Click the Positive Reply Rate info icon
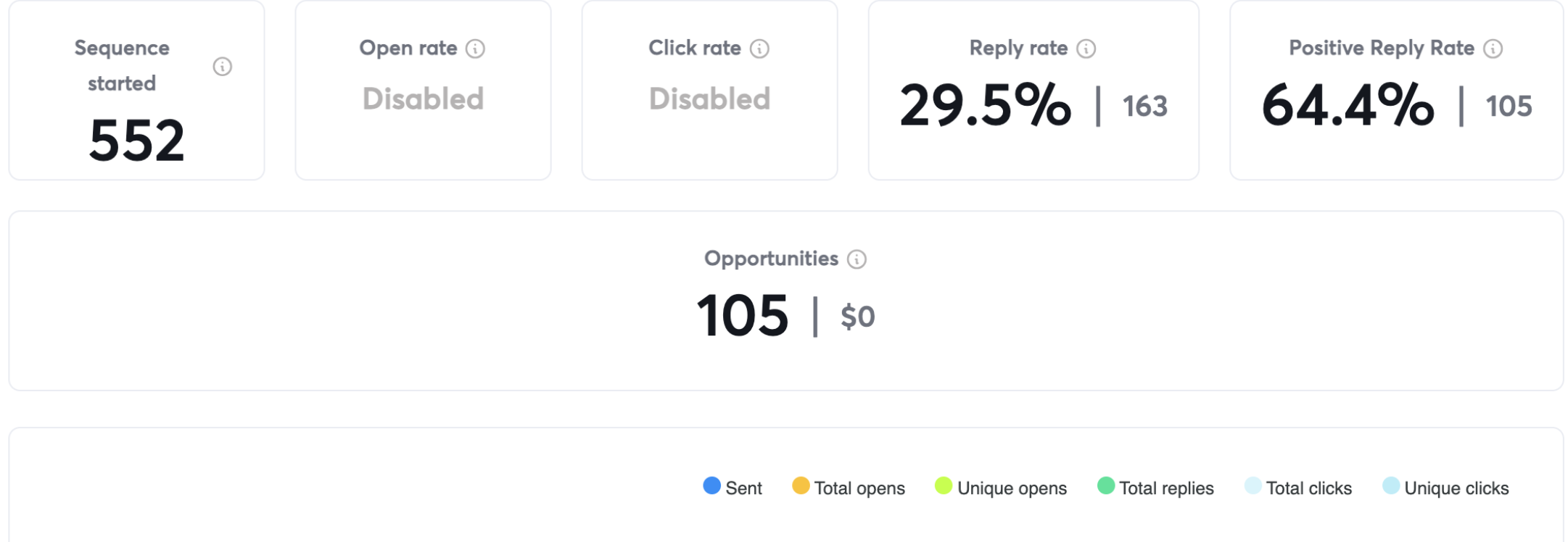Image resolution: width=1568 pixels, height=542 pixels. pyautogui.click(x=1493, y=49)
